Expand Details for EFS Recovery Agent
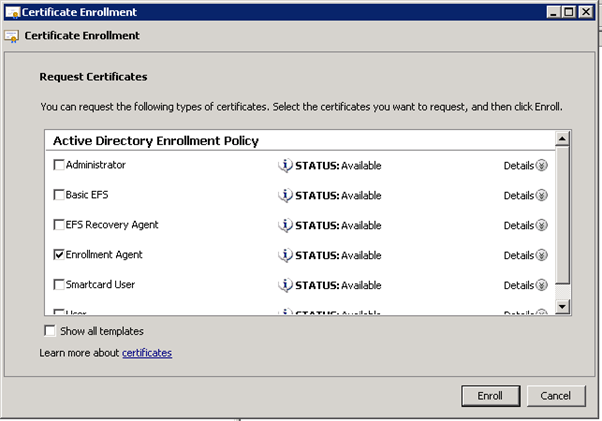This screenshot has height=421, width=602. pos(526,226)
